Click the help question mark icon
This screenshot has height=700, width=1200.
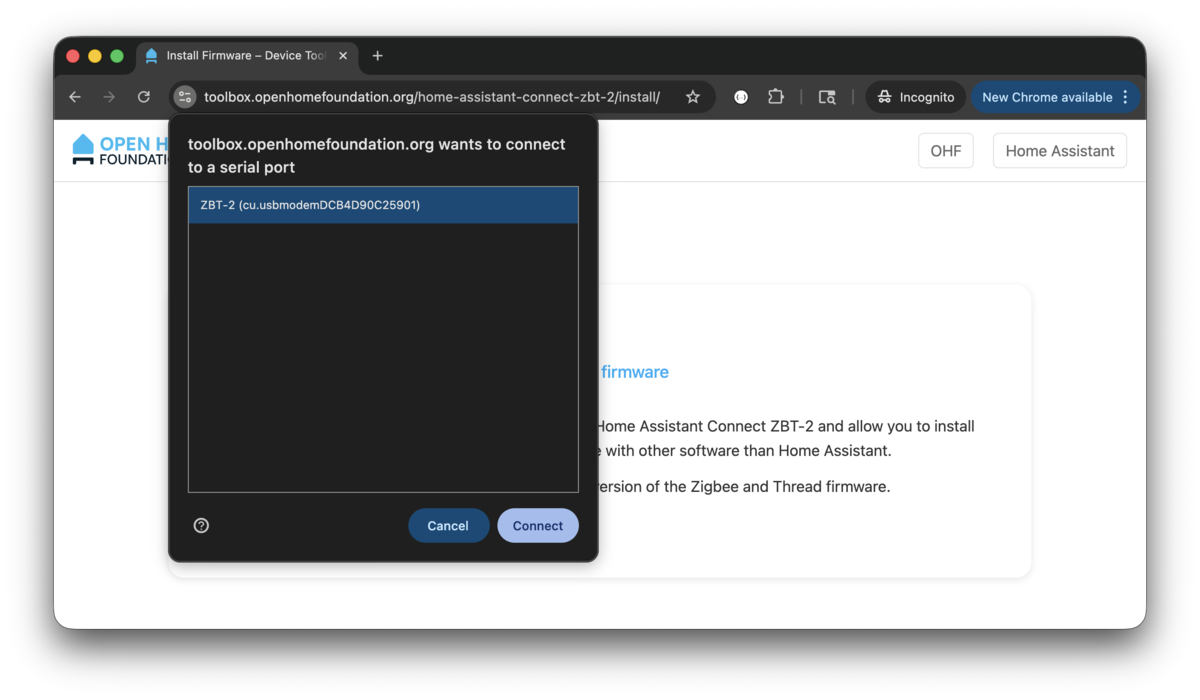pos(201,526)
